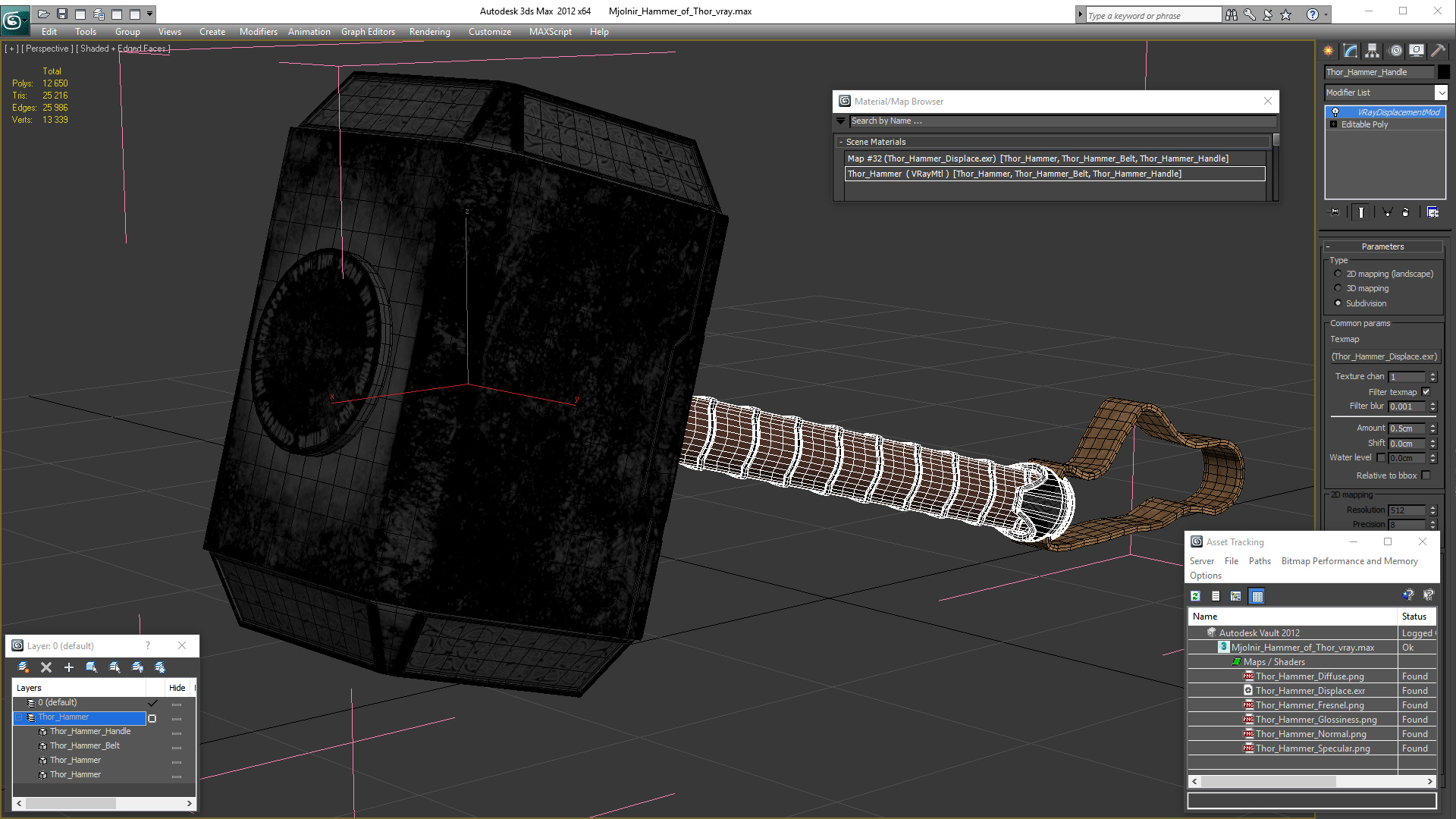Click Status column header in Asset Tracking
The width and height of the screenshot is (1456, 819).
[1416, 617]
